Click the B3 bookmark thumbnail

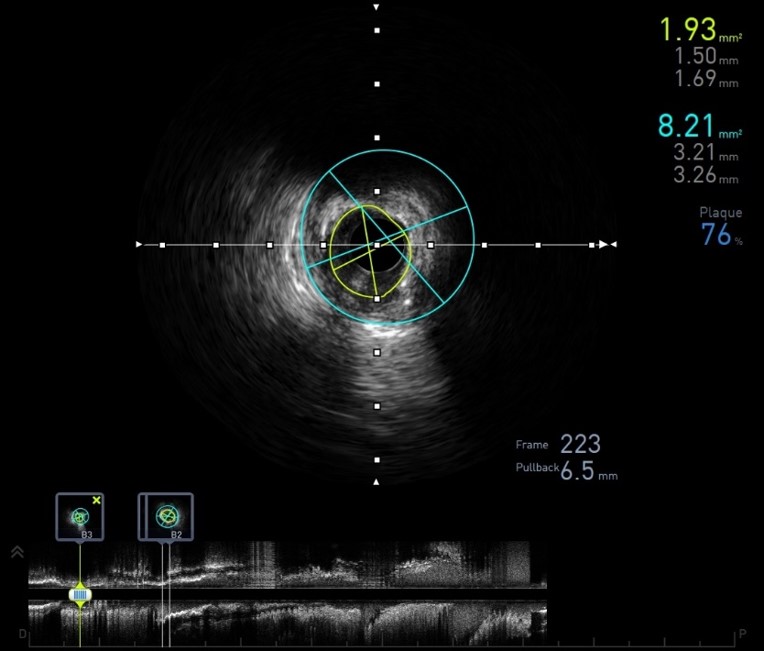[x=79, y=516]
